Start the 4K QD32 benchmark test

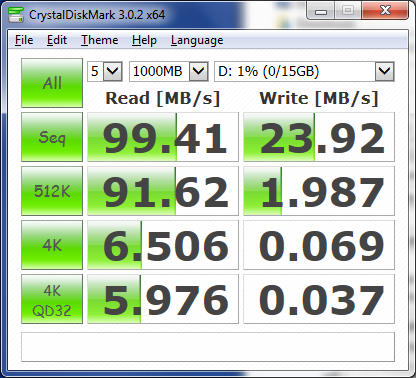52,299
